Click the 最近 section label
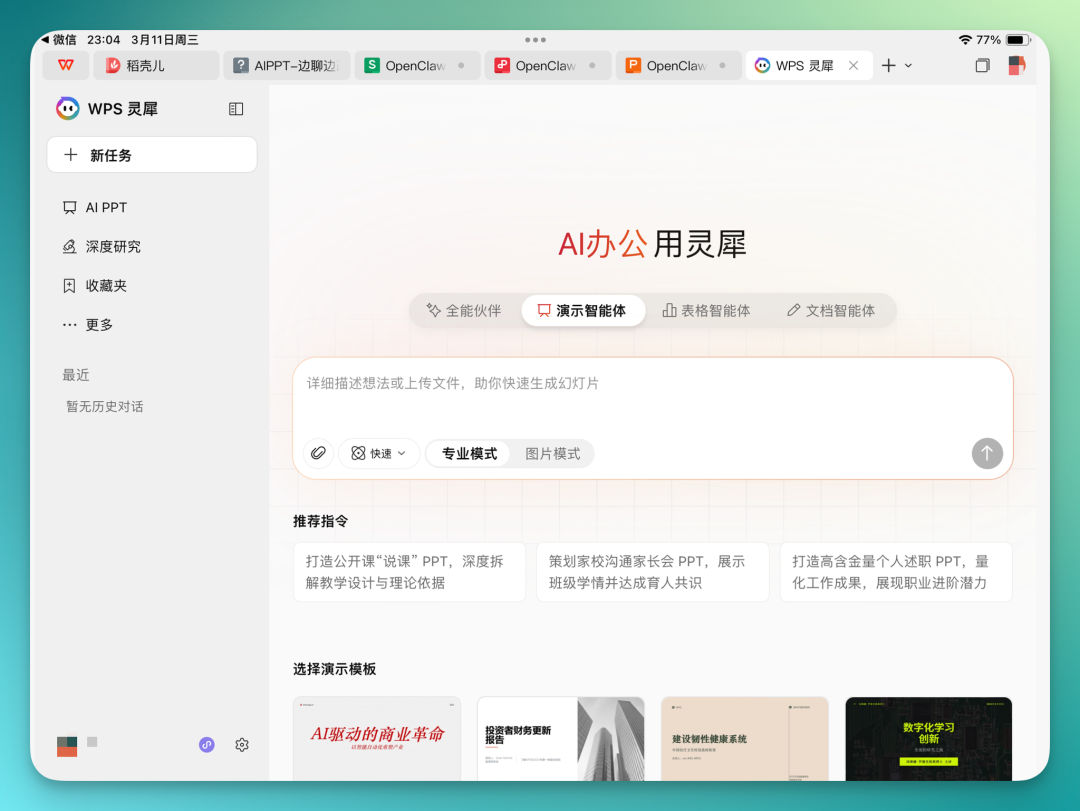This screenshot has height=811, width=1080. click(76, 375)
